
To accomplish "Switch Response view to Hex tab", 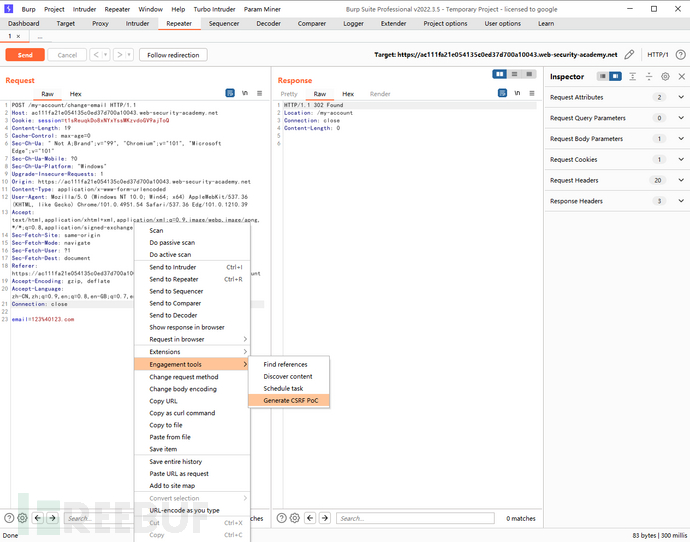I will 348,94.
